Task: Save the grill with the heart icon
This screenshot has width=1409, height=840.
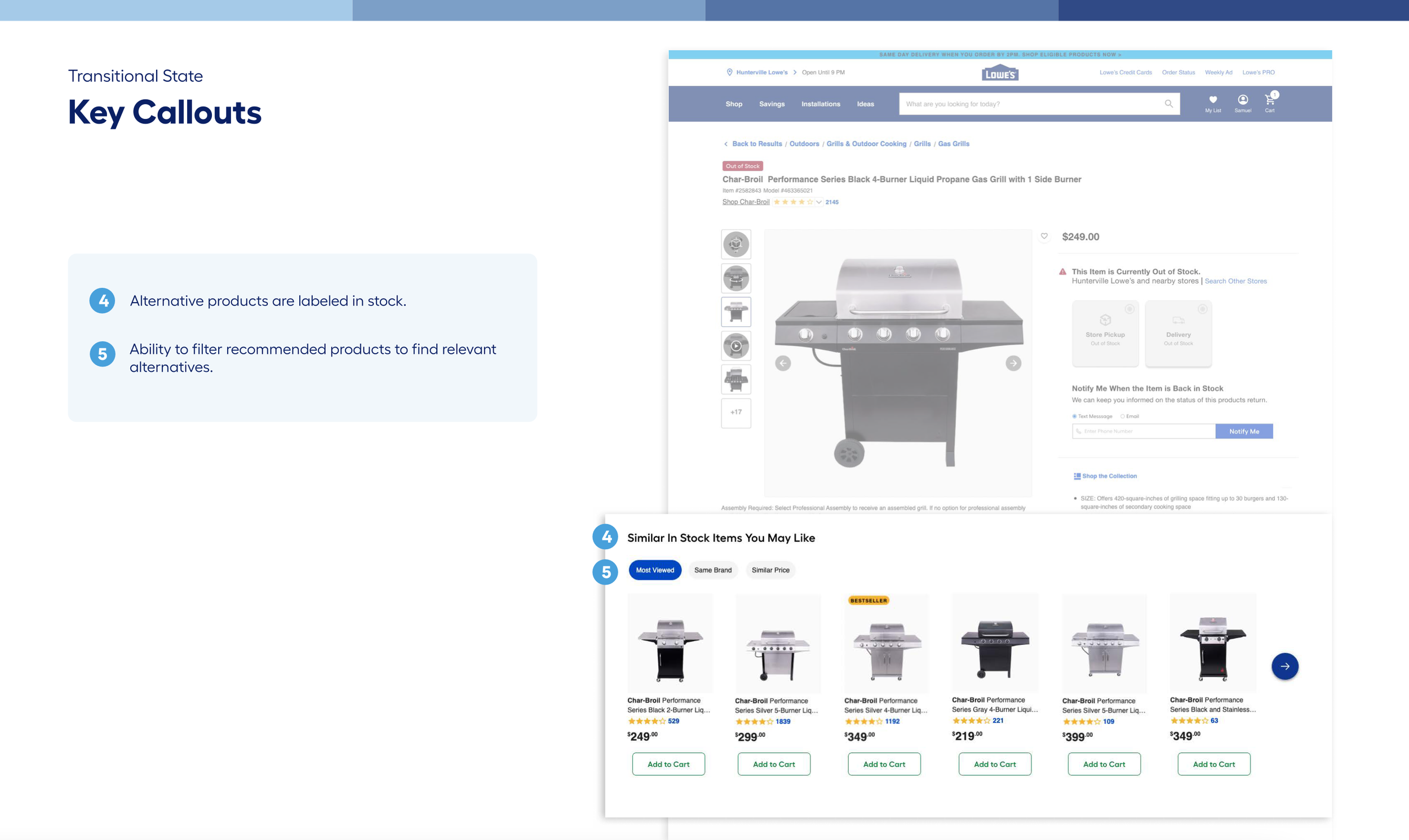Action: tap(1044, 236)
